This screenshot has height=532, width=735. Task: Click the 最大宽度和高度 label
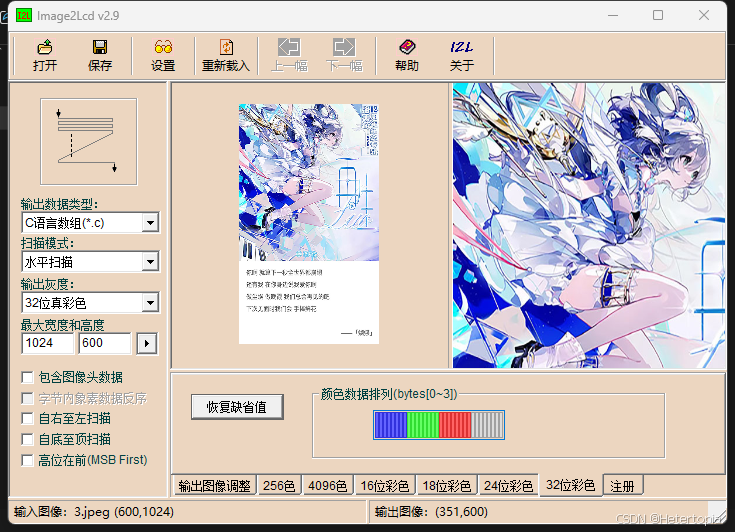(x=62, y=325)
